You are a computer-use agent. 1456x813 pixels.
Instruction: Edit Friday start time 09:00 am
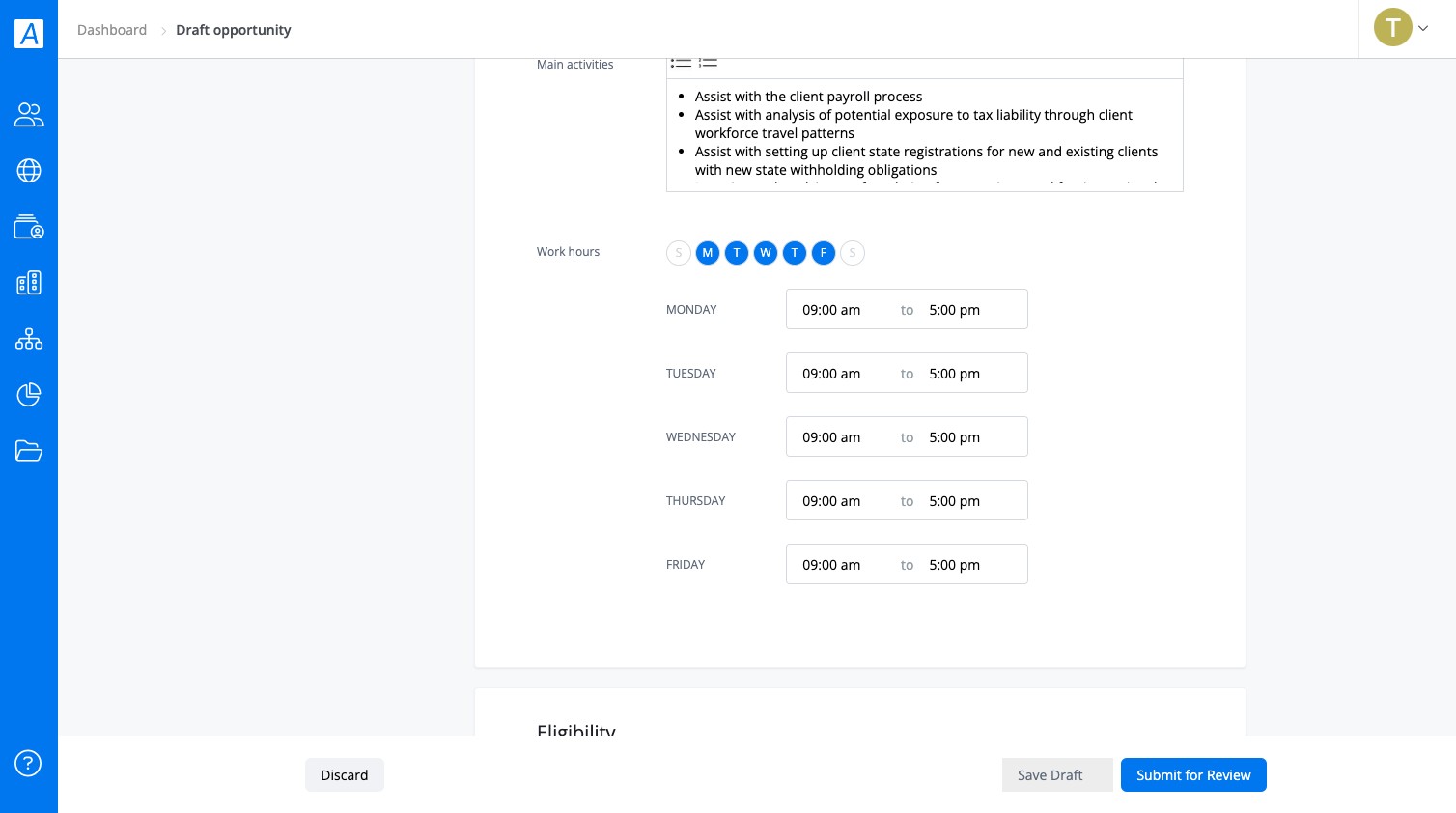831,565
